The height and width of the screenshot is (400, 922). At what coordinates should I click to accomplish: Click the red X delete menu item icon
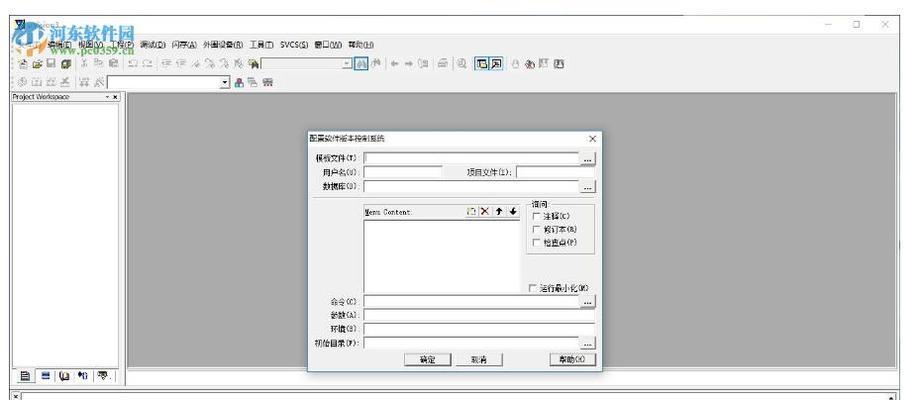tap(485, 212)
